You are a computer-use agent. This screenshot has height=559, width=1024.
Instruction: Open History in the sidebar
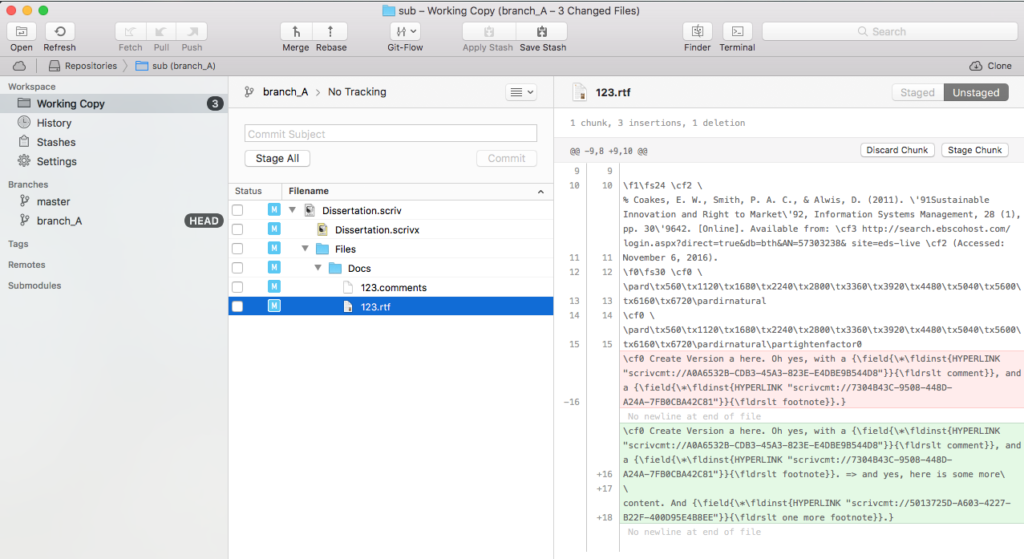(54, 123)
